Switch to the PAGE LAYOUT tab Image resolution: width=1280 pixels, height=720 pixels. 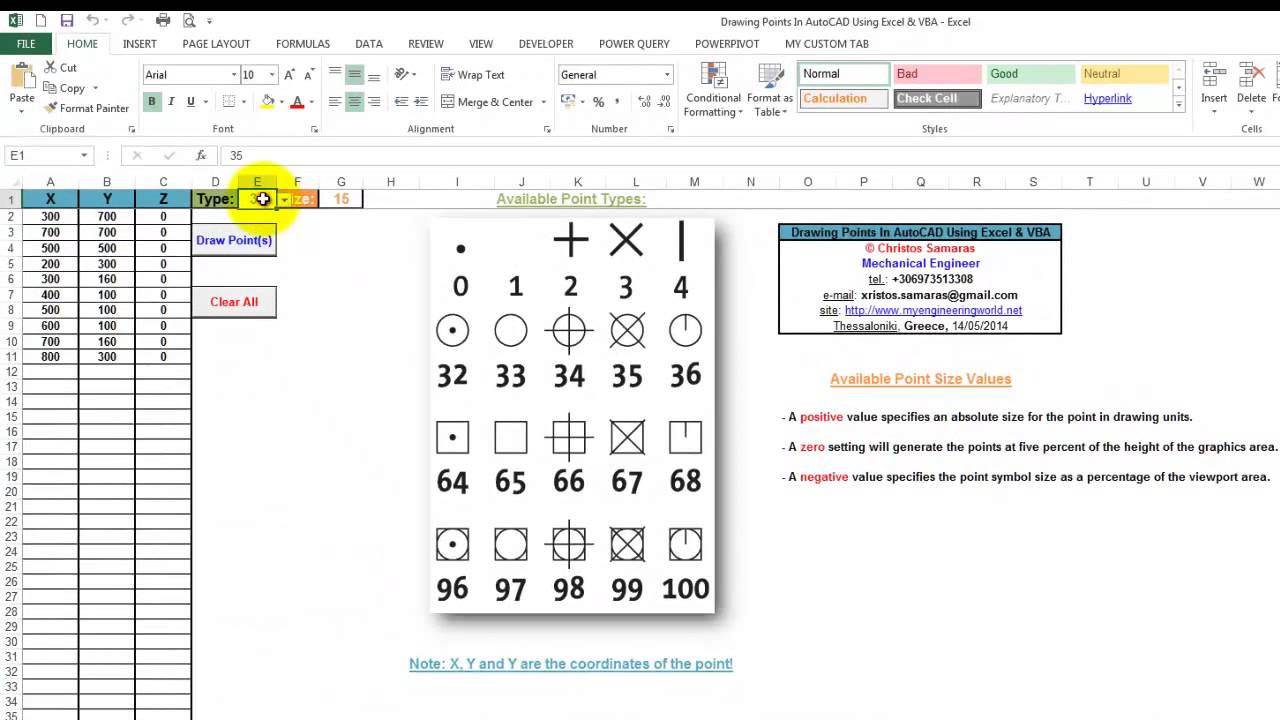(x=216, y=44)
